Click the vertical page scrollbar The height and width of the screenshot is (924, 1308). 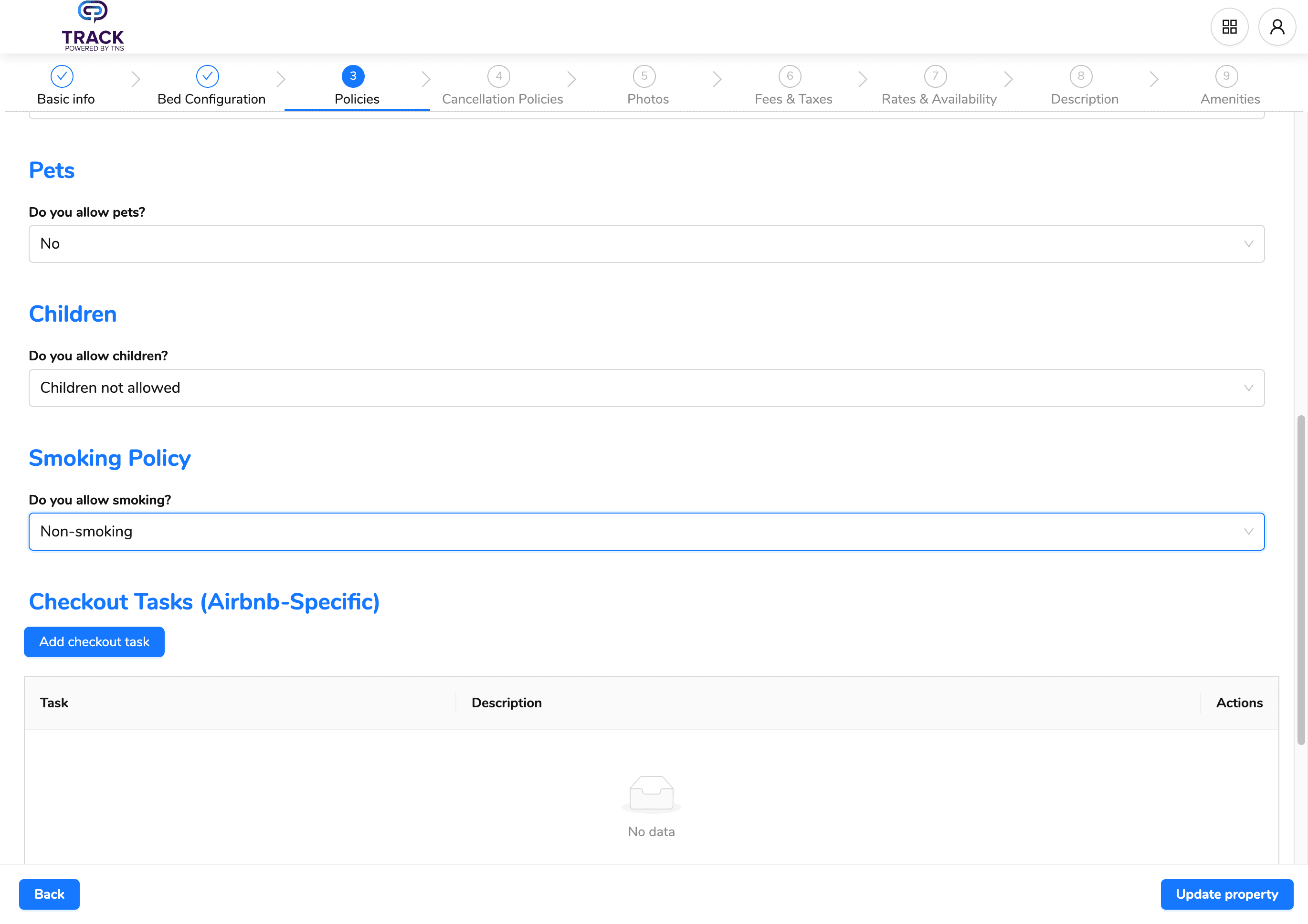1300,580
